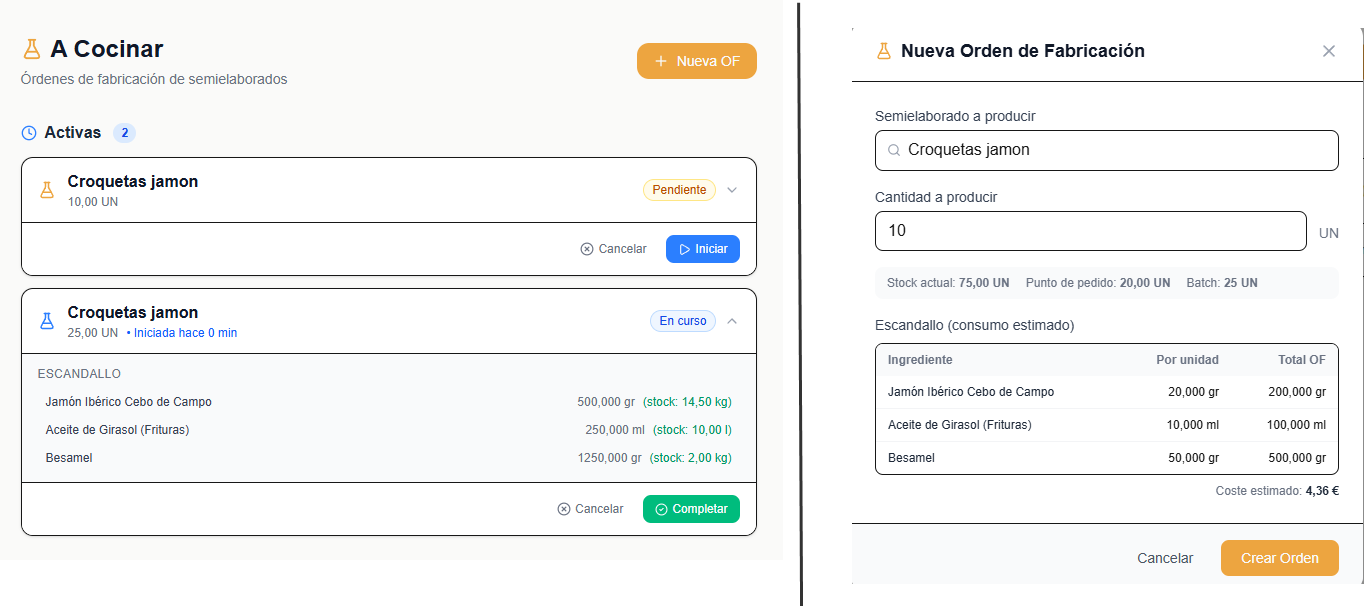Click Completar on the in-progress order

tap(691, 509)
